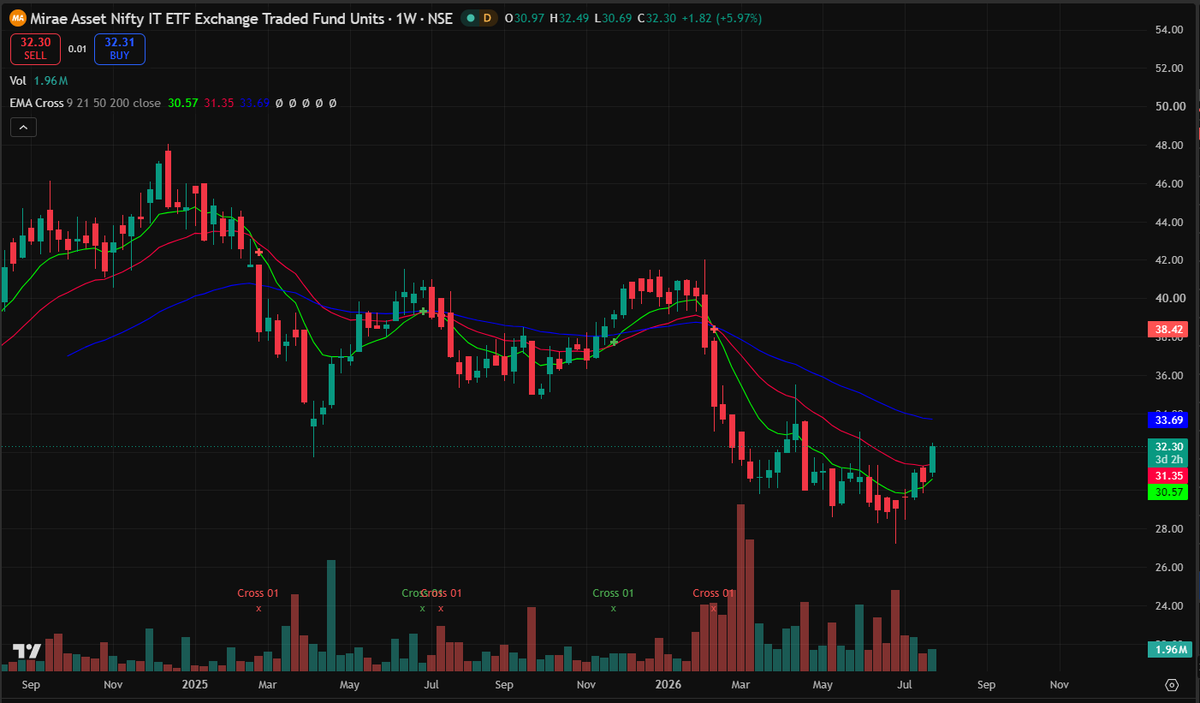This screenshot has width=1200, height=703.
Task: Click green EMA value 30.57 in legend
Action: tap(183, 103)
